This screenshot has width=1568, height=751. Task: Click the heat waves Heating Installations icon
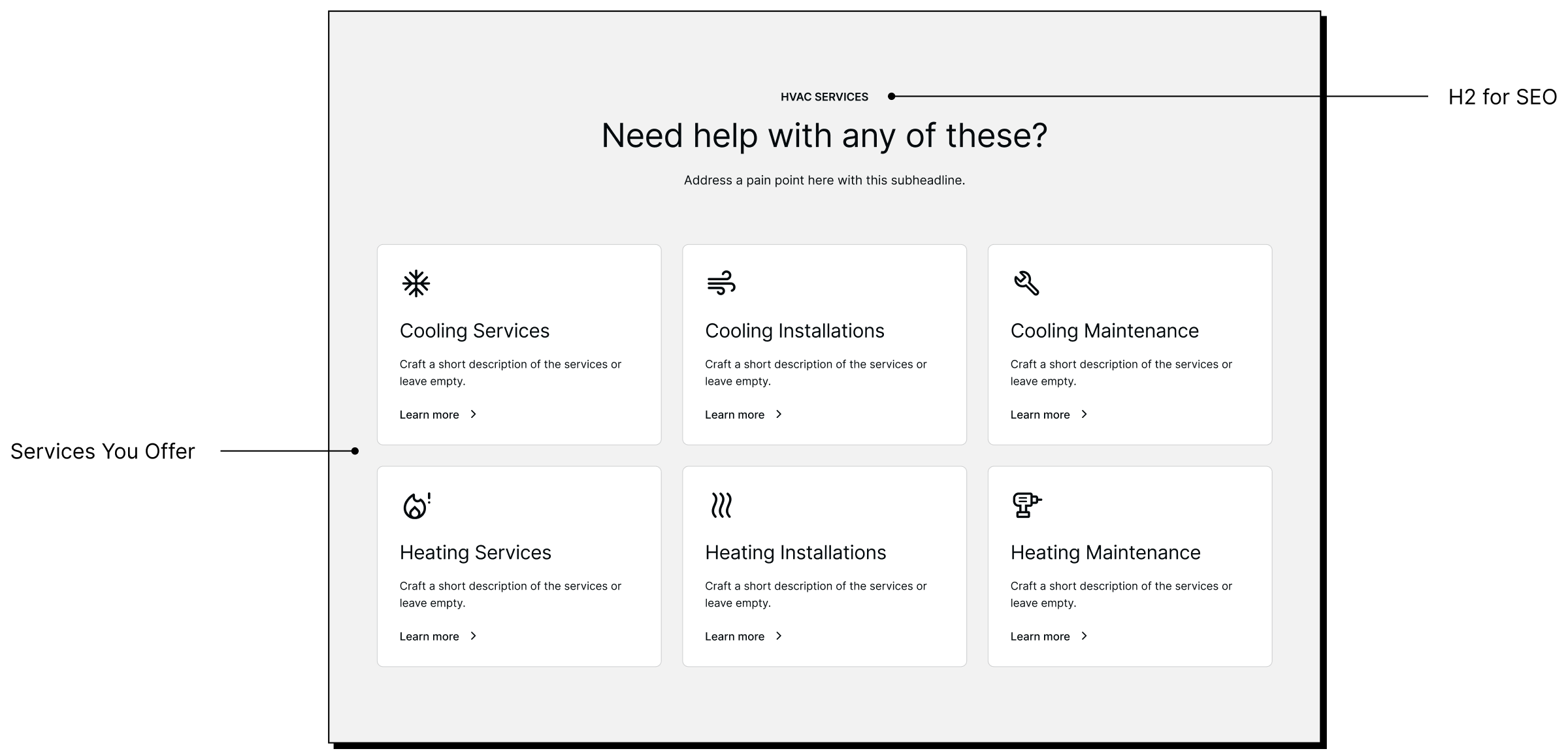click(x=721, y=505)
